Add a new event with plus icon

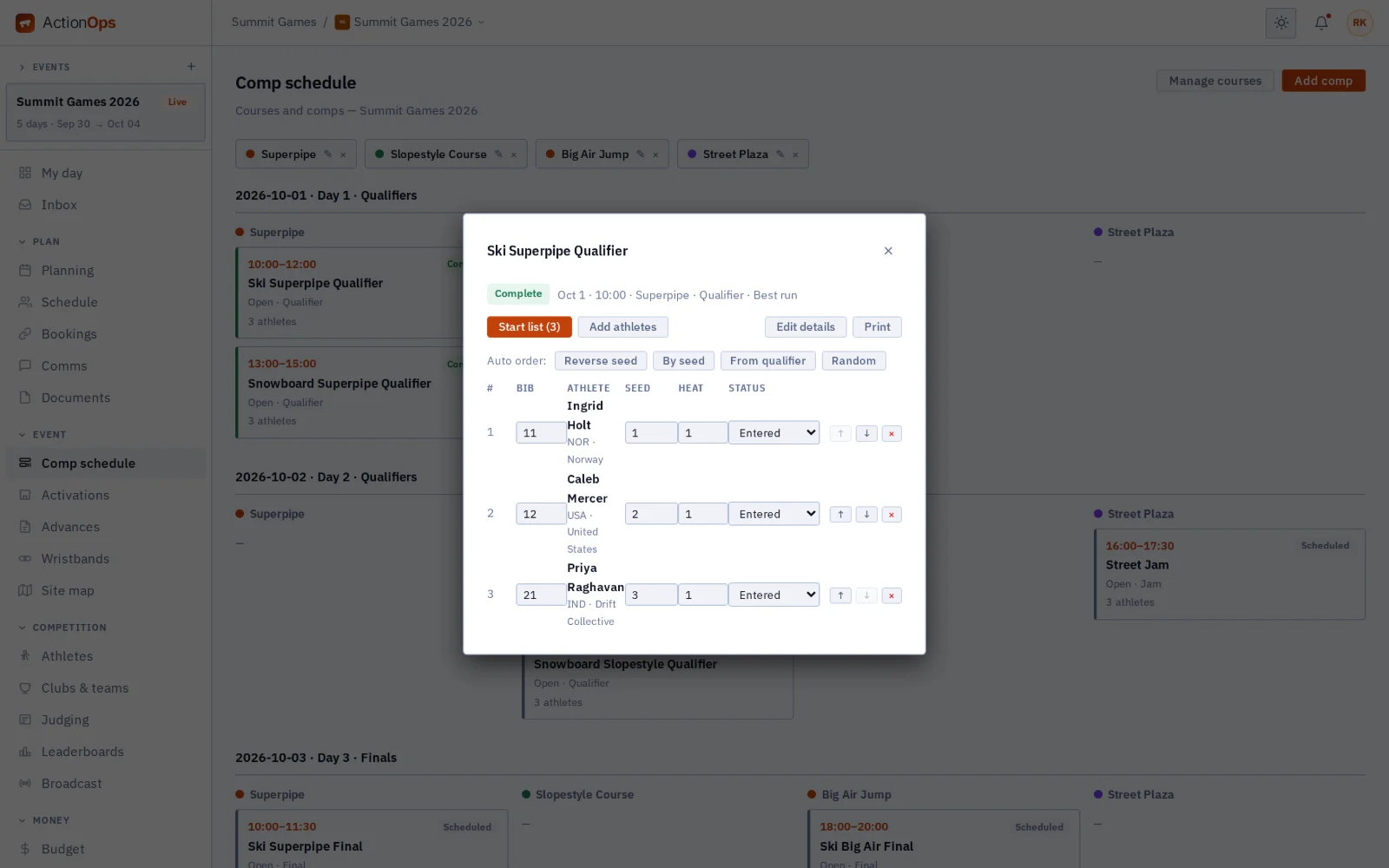coord(191,67)
